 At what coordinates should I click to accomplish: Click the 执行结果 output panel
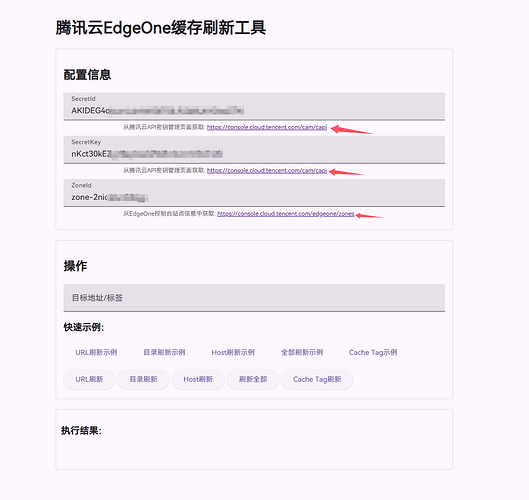tap(254, 439)
